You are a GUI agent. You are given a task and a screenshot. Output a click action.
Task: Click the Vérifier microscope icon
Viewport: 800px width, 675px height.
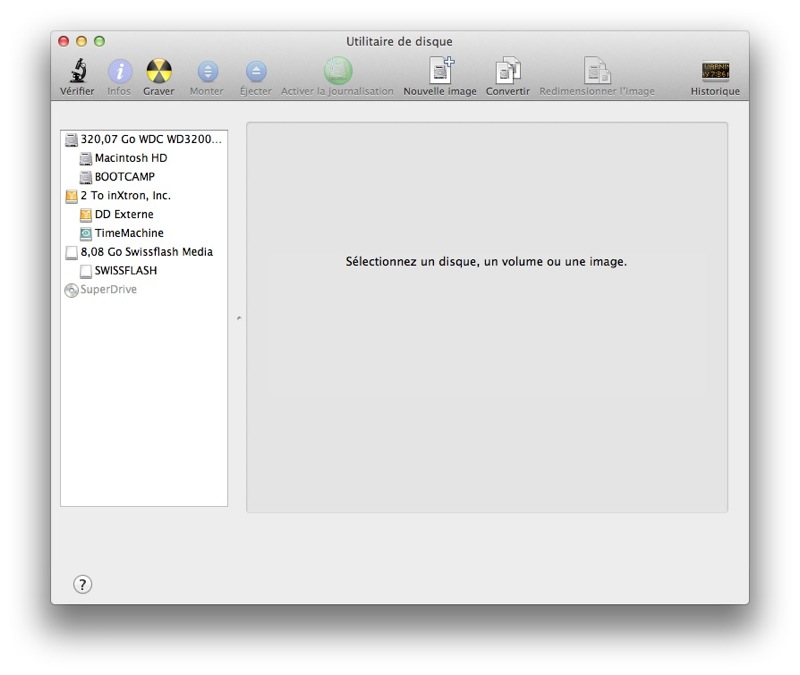77,71
